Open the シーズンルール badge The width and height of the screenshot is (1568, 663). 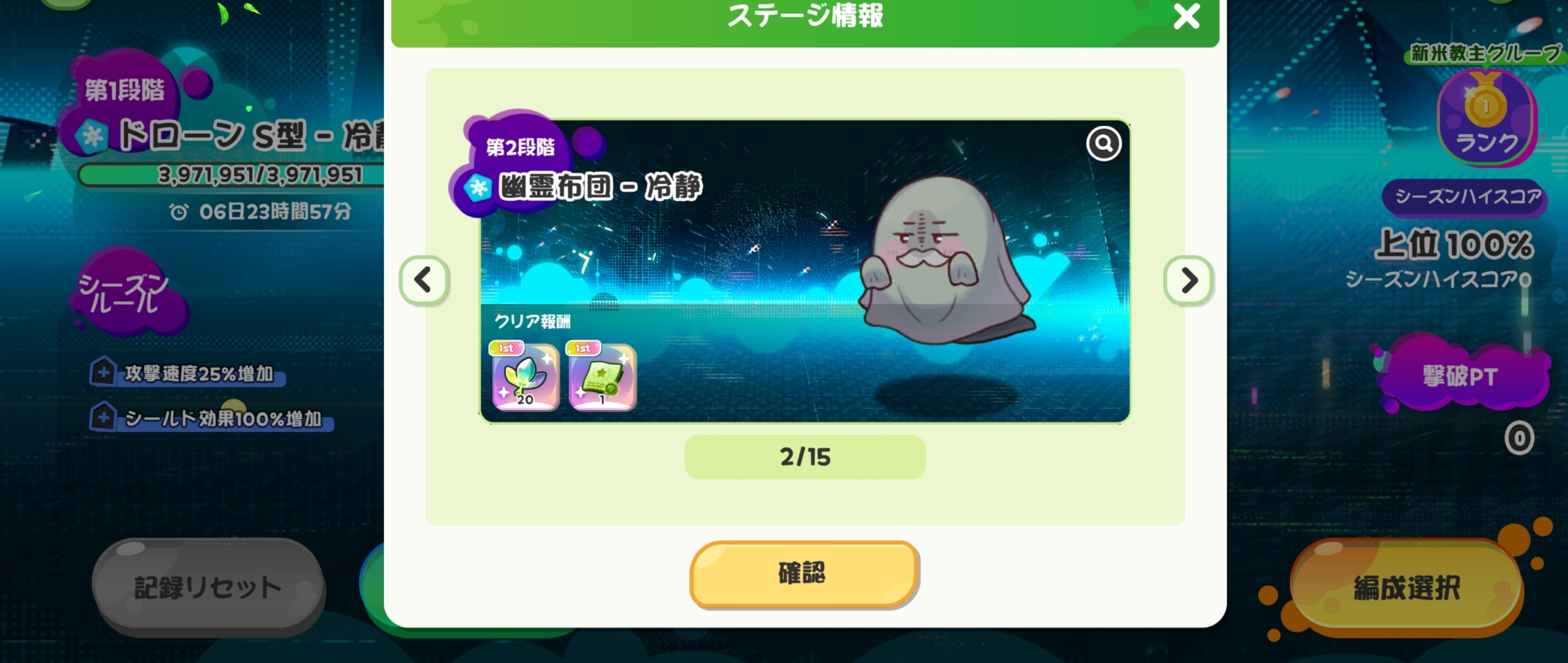[x=125, y=292]
